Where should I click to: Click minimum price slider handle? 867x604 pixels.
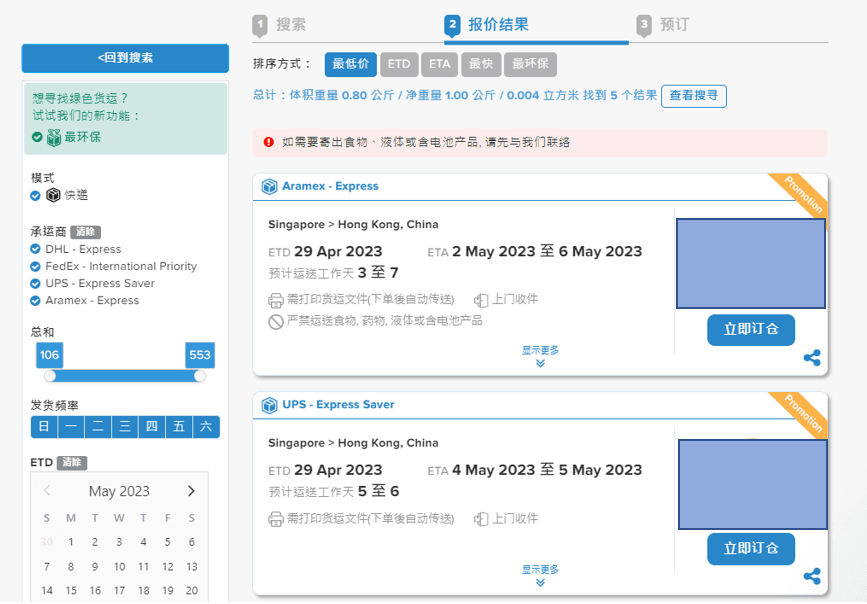[x=50, y=376]
